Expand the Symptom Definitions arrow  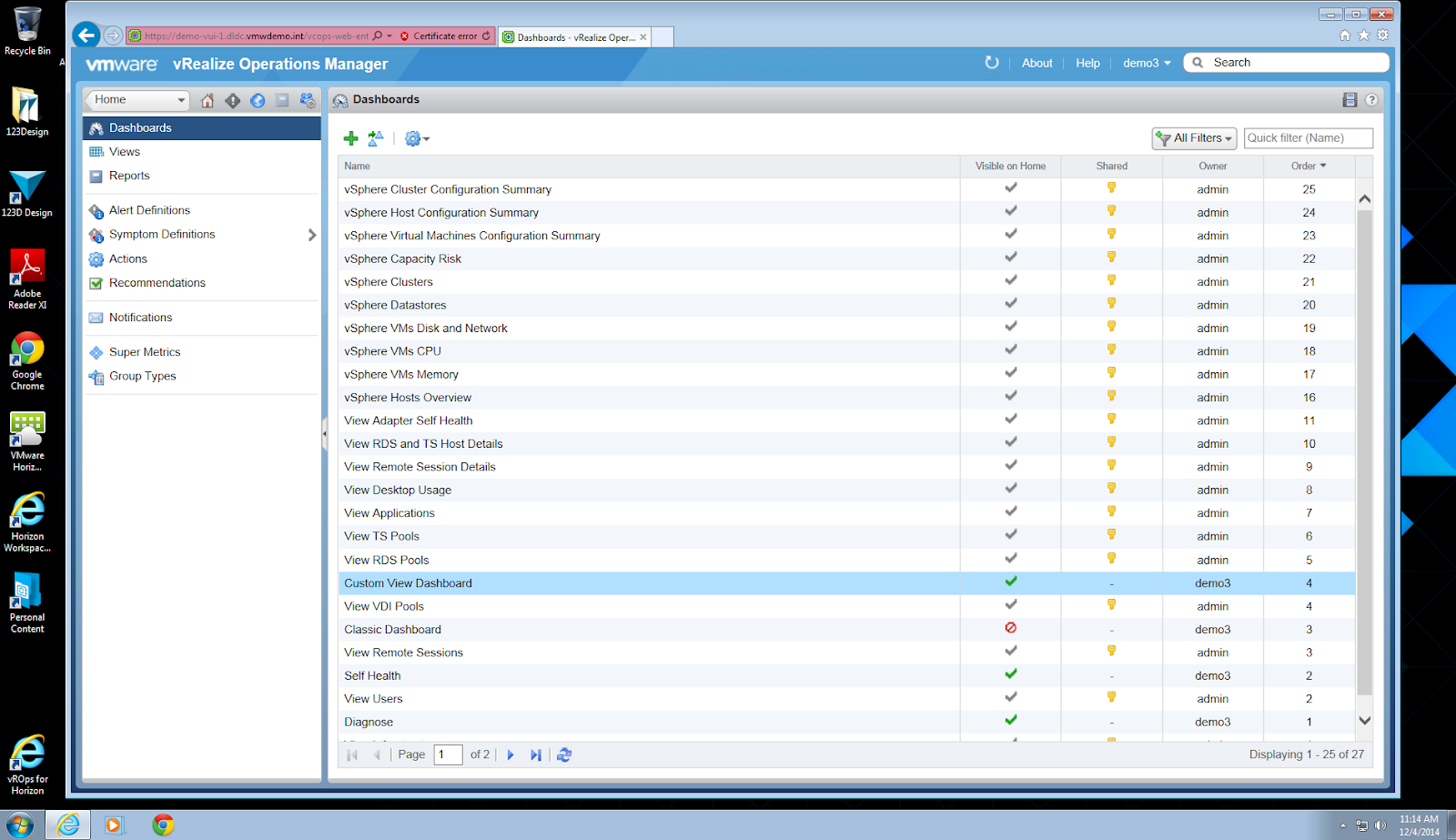click(312, 235)
